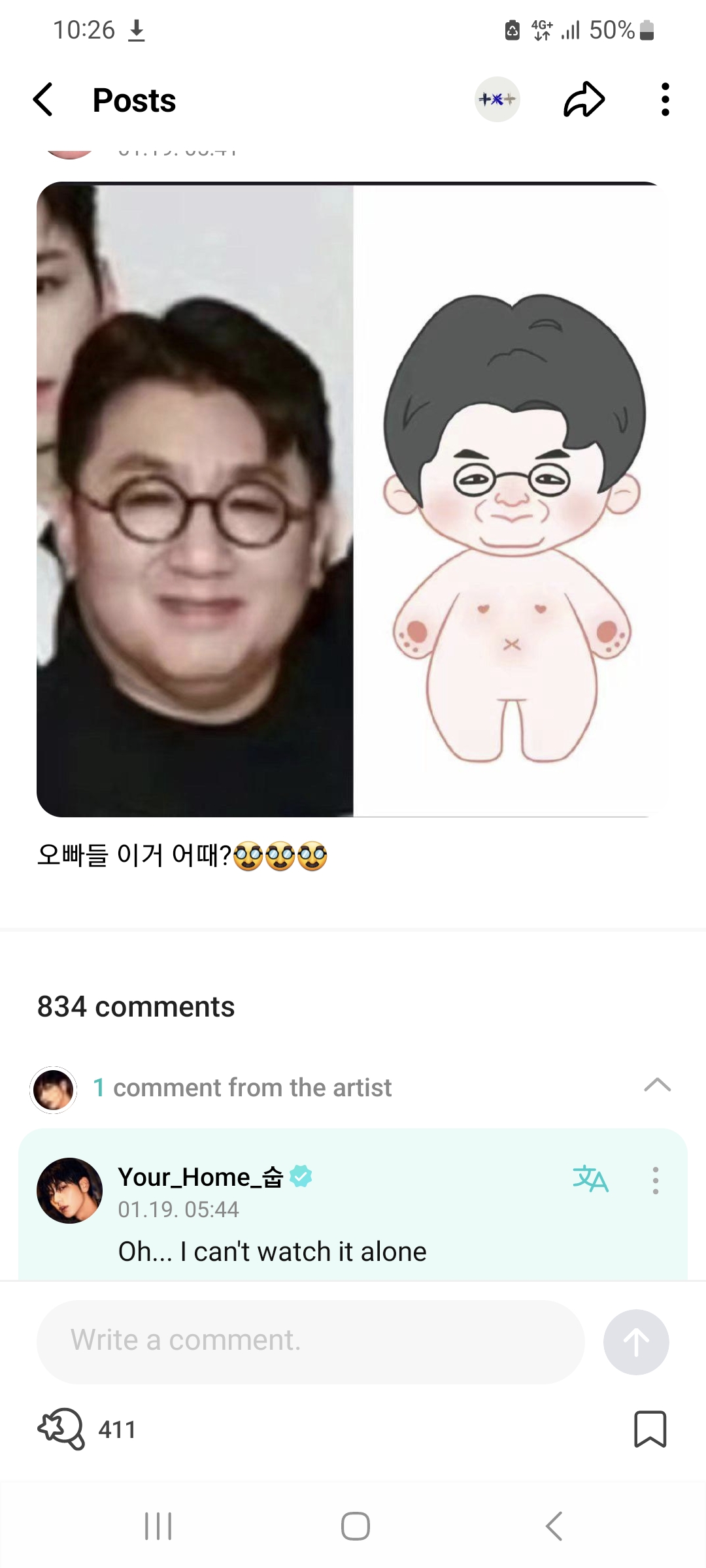Focus the 'Write a comment.' field
Image resolution: width=706 pixels, height=1568 pixels.
[x=311, y=1342]
